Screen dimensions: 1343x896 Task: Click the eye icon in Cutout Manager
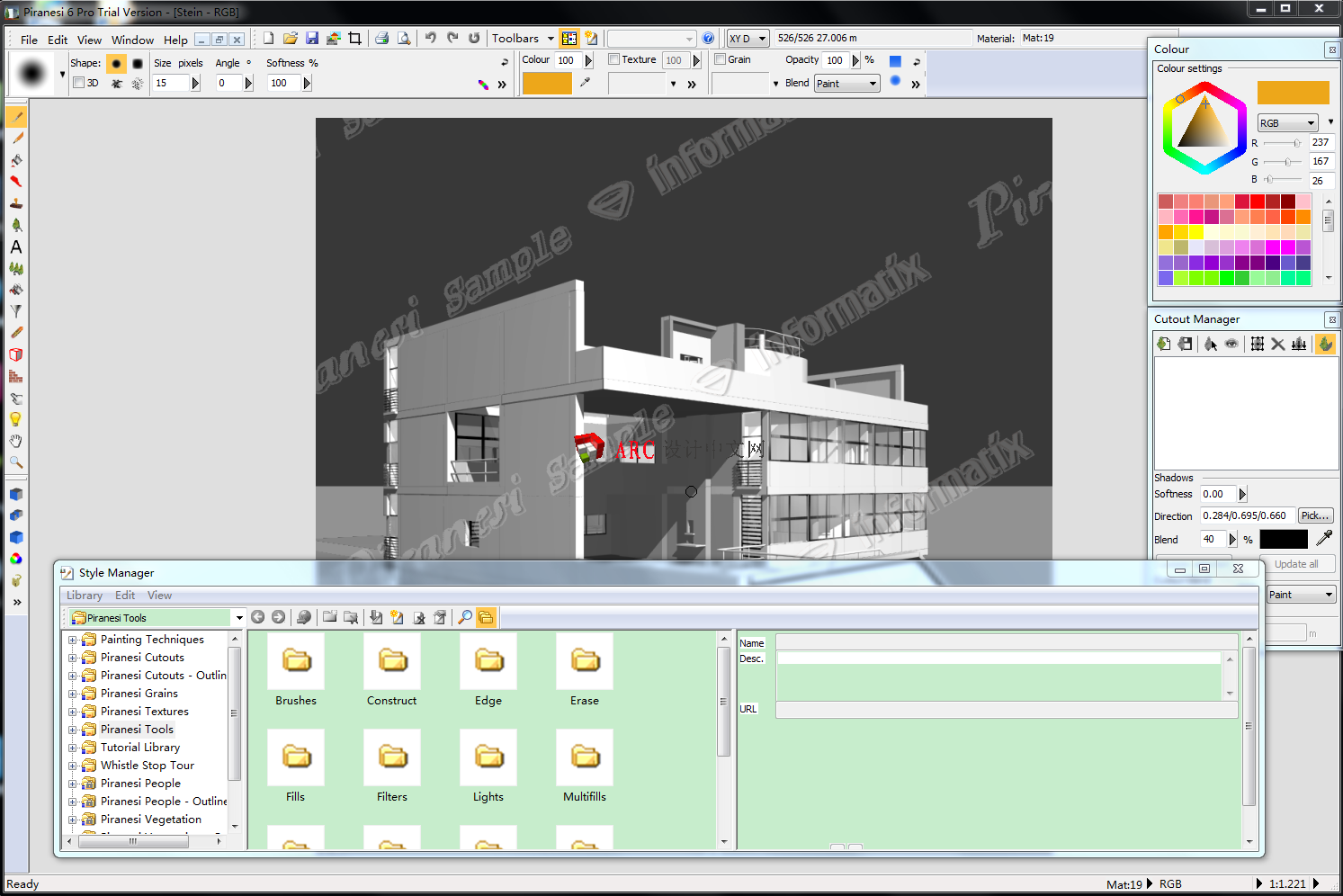1231,344
